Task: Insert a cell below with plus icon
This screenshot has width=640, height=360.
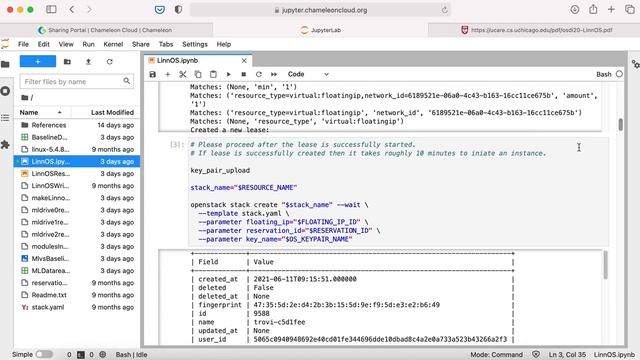Action: pyautogui.click(x=167, y=74)
